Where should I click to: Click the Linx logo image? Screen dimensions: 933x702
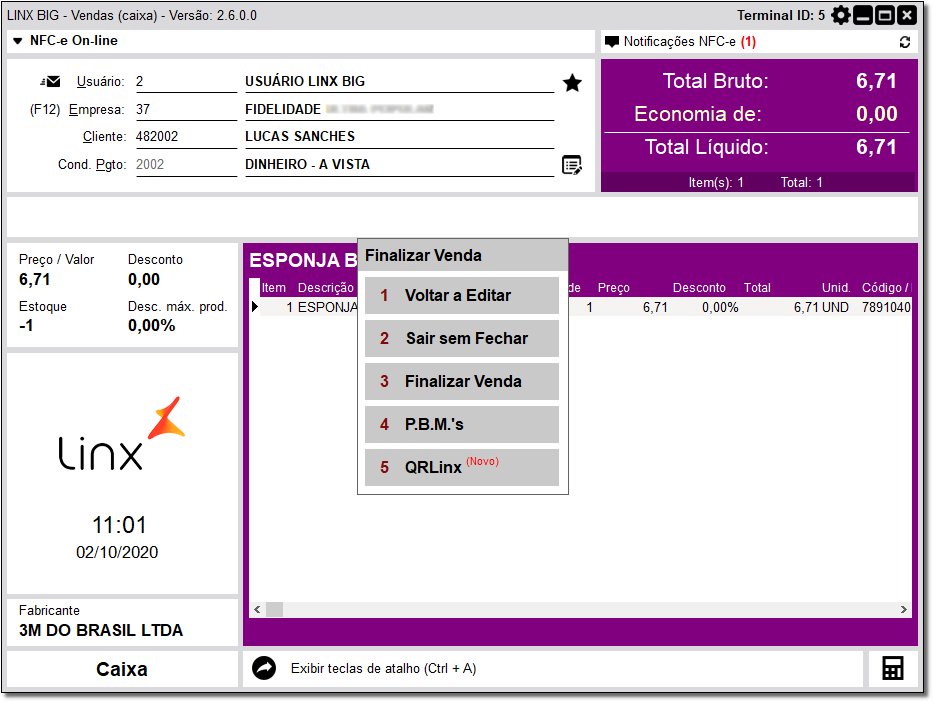click(121, 434)
